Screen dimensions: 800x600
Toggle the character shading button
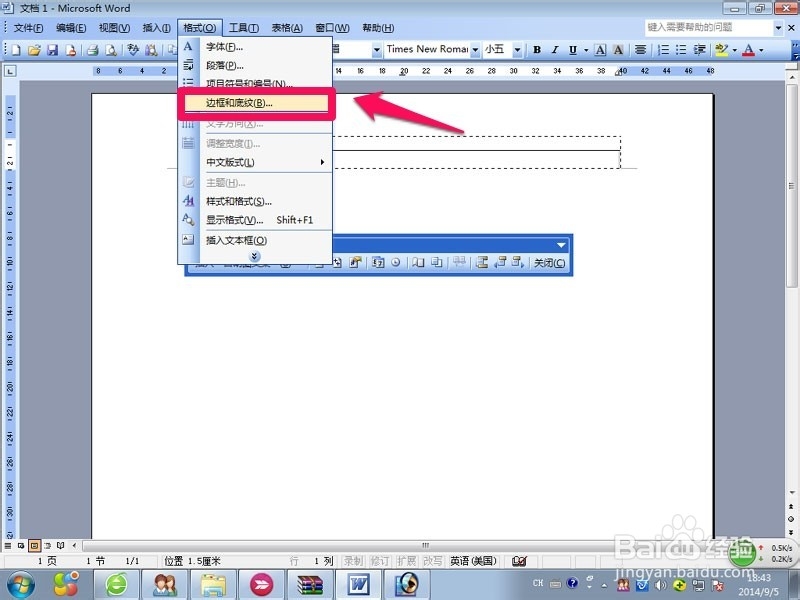point(618,49)
